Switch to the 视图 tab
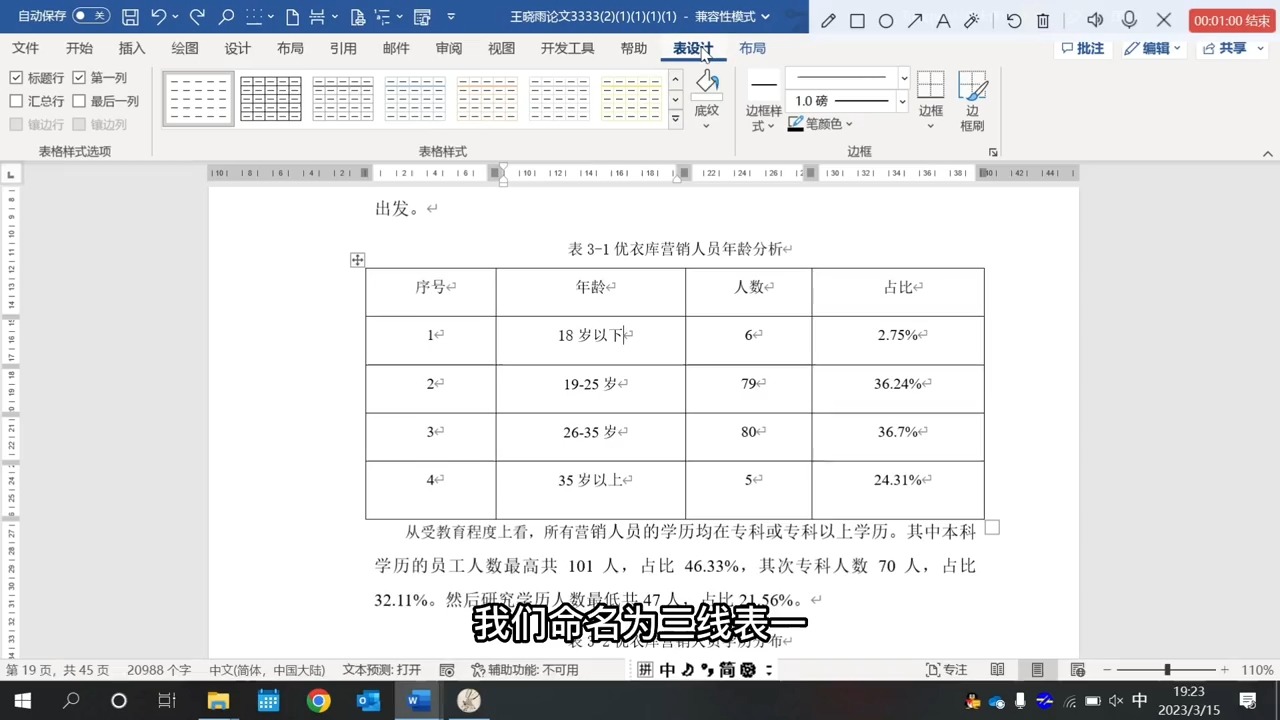 (501, 48)
